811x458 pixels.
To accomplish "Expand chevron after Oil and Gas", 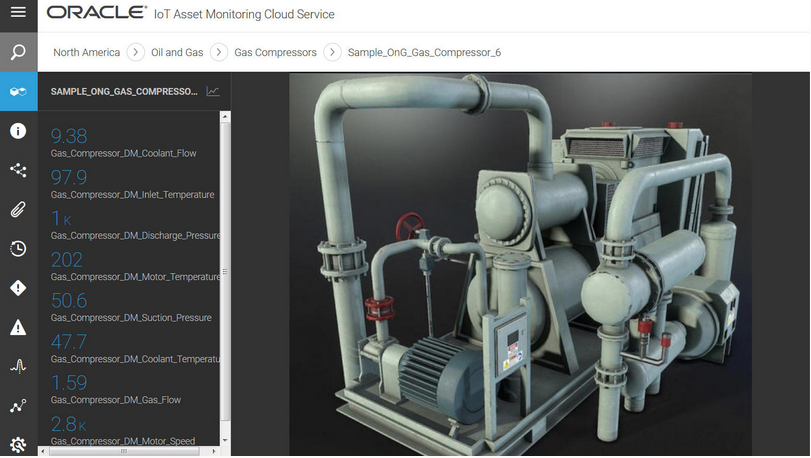I will pos(219,52).
